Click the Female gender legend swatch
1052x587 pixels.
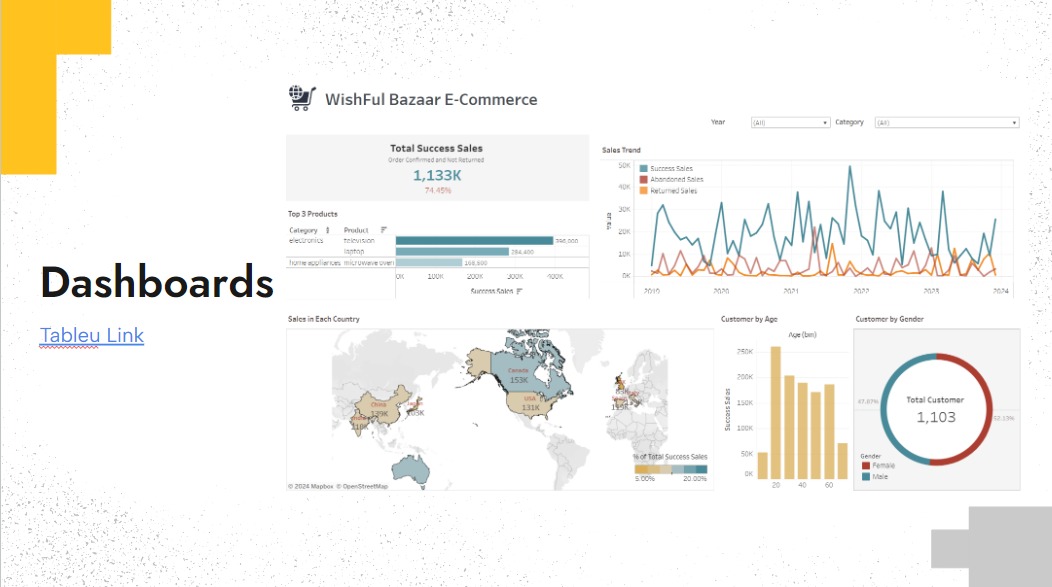coord(865,466)
